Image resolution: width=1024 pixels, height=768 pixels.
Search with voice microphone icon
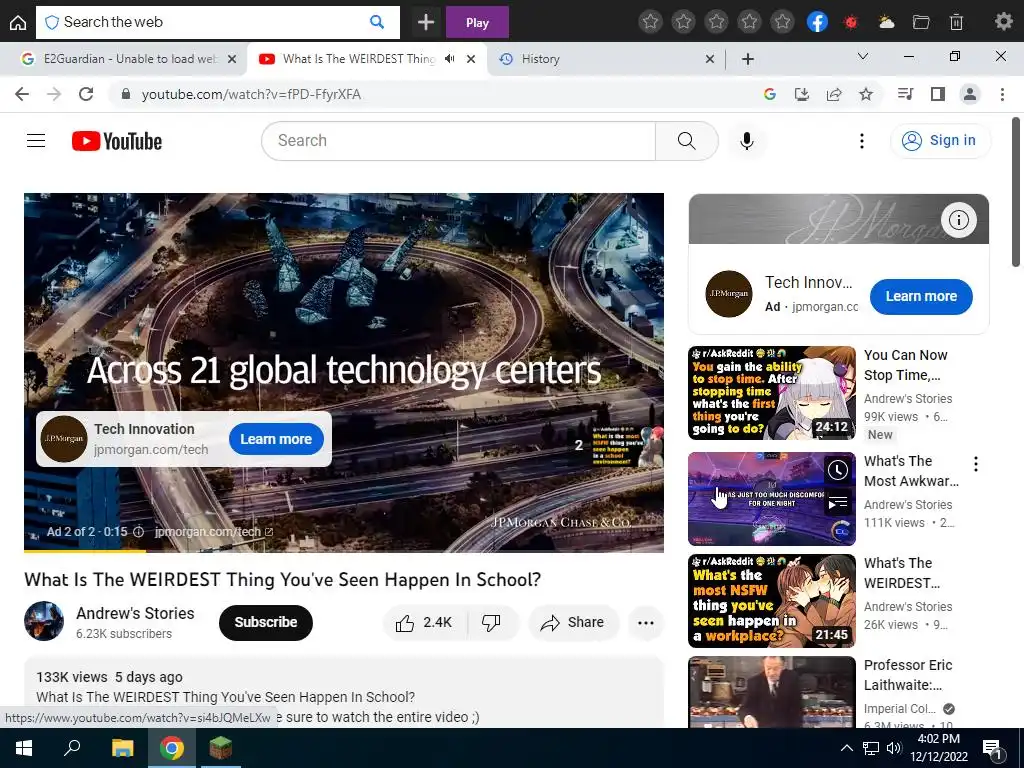point(746,140)
